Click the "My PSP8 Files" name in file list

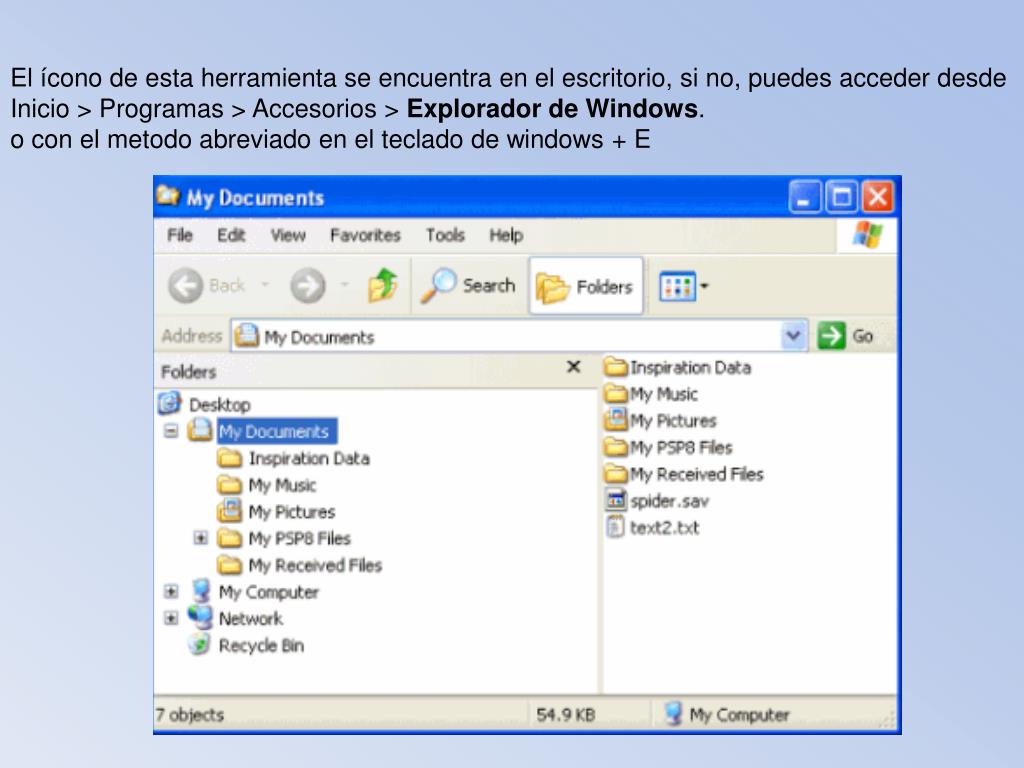[x=681, y=448]
